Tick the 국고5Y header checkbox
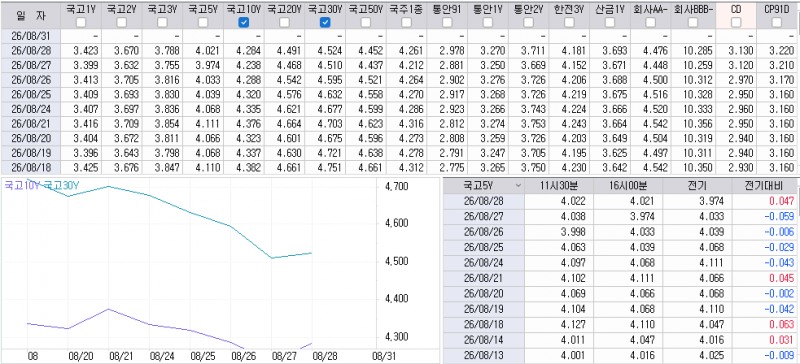This screenshot has width=800, height=364. [x=203, y=22]
